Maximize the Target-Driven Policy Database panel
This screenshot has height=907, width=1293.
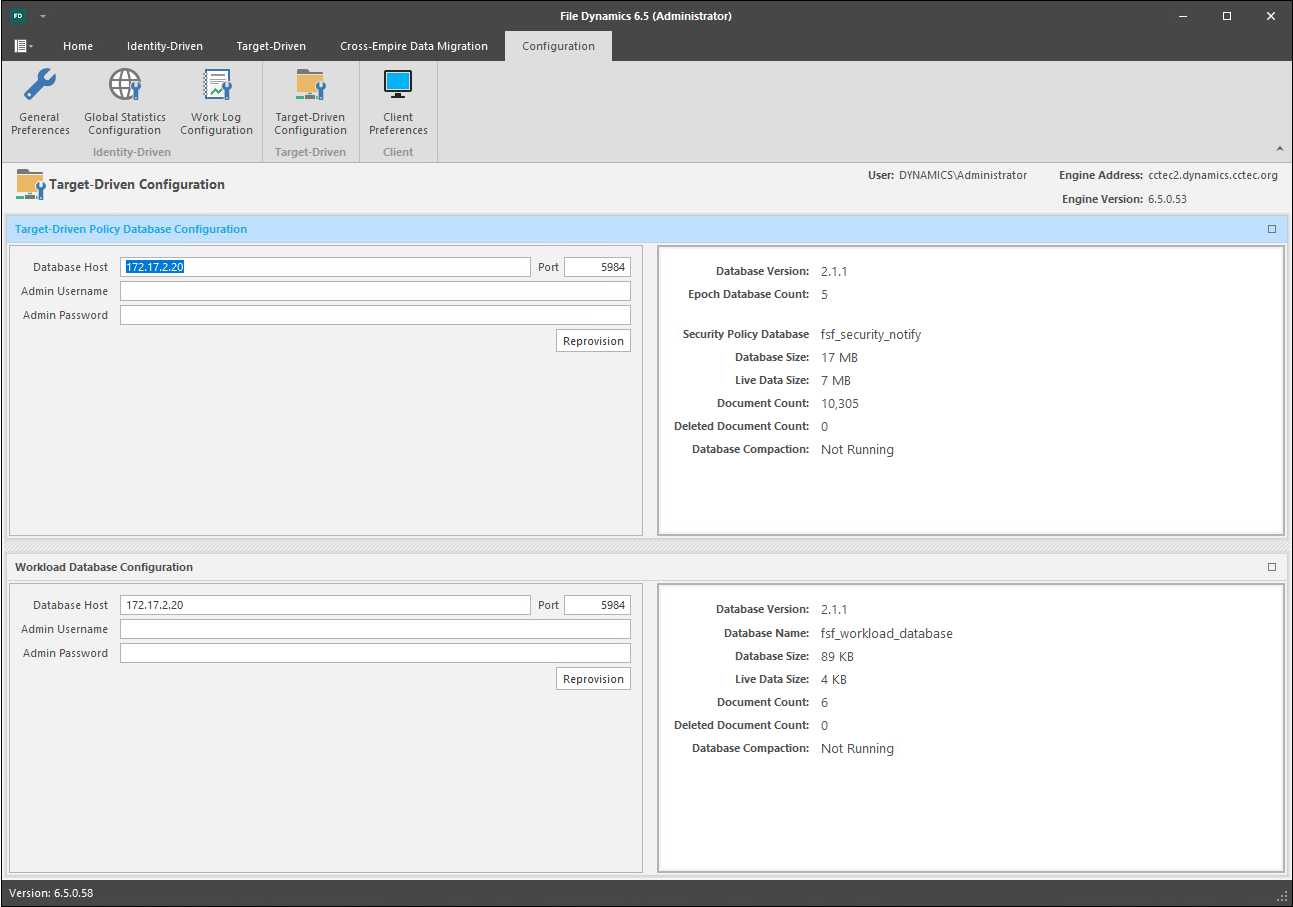(x=1272, y=229)
